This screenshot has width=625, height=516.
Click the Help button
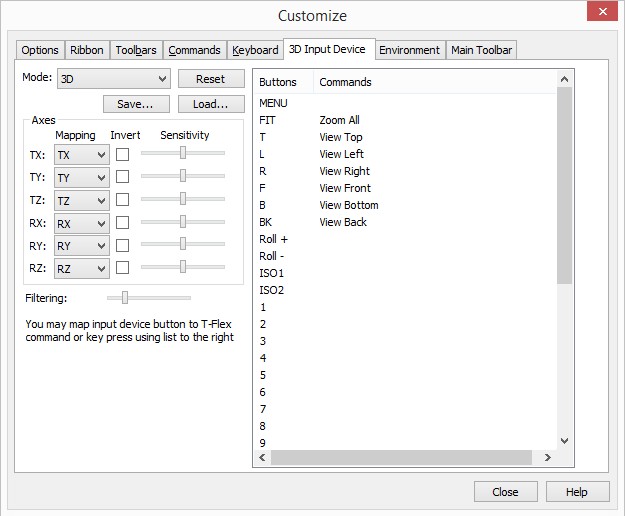pyautogui.click(x=577, y=492)
